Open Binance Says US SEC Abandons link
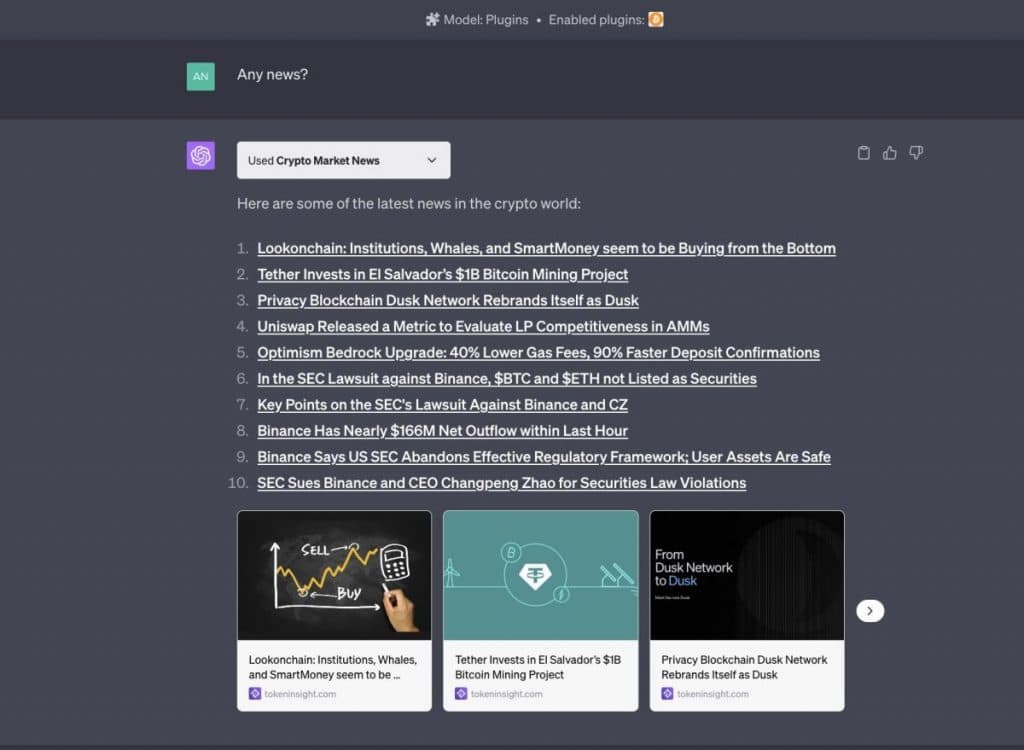 point(544,457)
